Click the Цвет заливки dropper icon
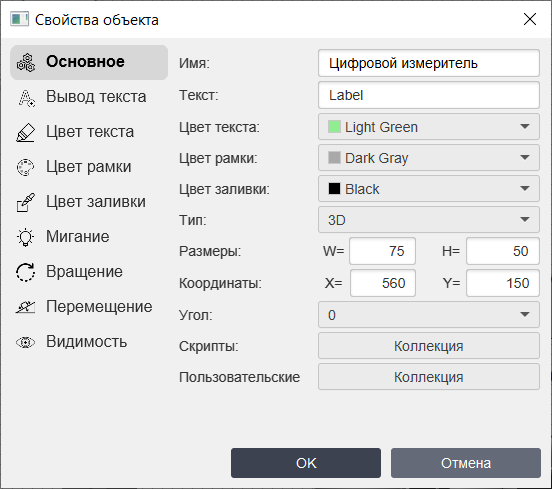The image size is (552, 489). pyautogui.click(x=26, y=202)
